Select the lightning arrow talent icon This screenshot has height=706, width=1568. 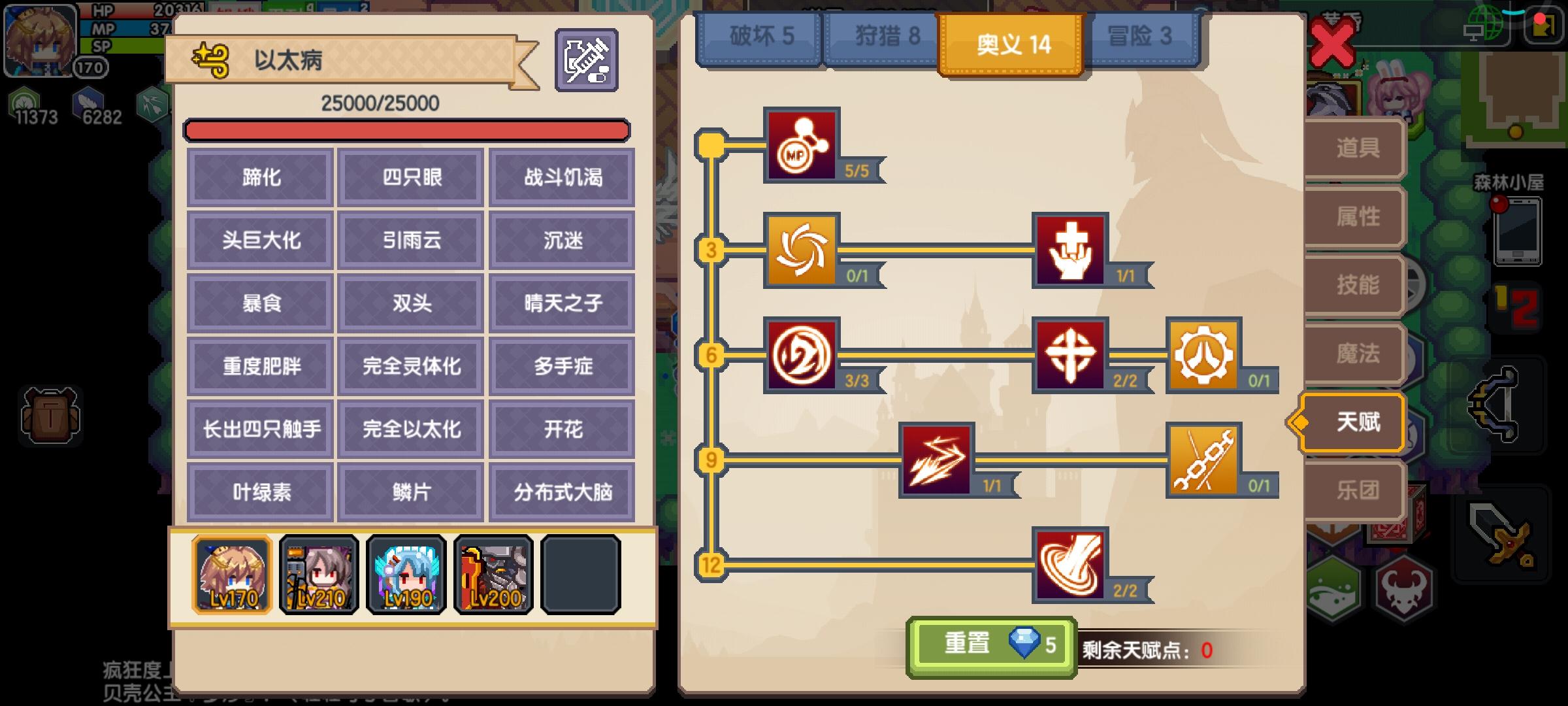tap(936, 460)
